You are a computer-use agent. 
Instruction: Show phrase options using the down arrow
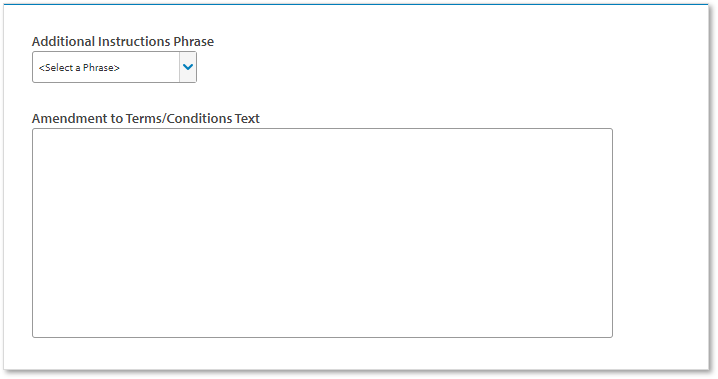[x=188, y=67]
